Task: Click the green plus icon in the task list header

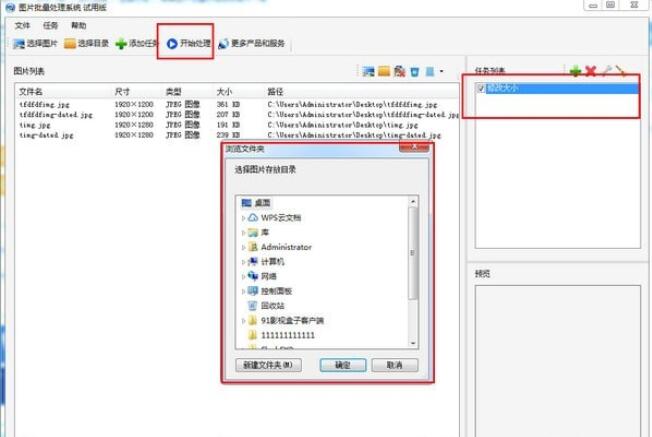Action: [x=575, y=71]
